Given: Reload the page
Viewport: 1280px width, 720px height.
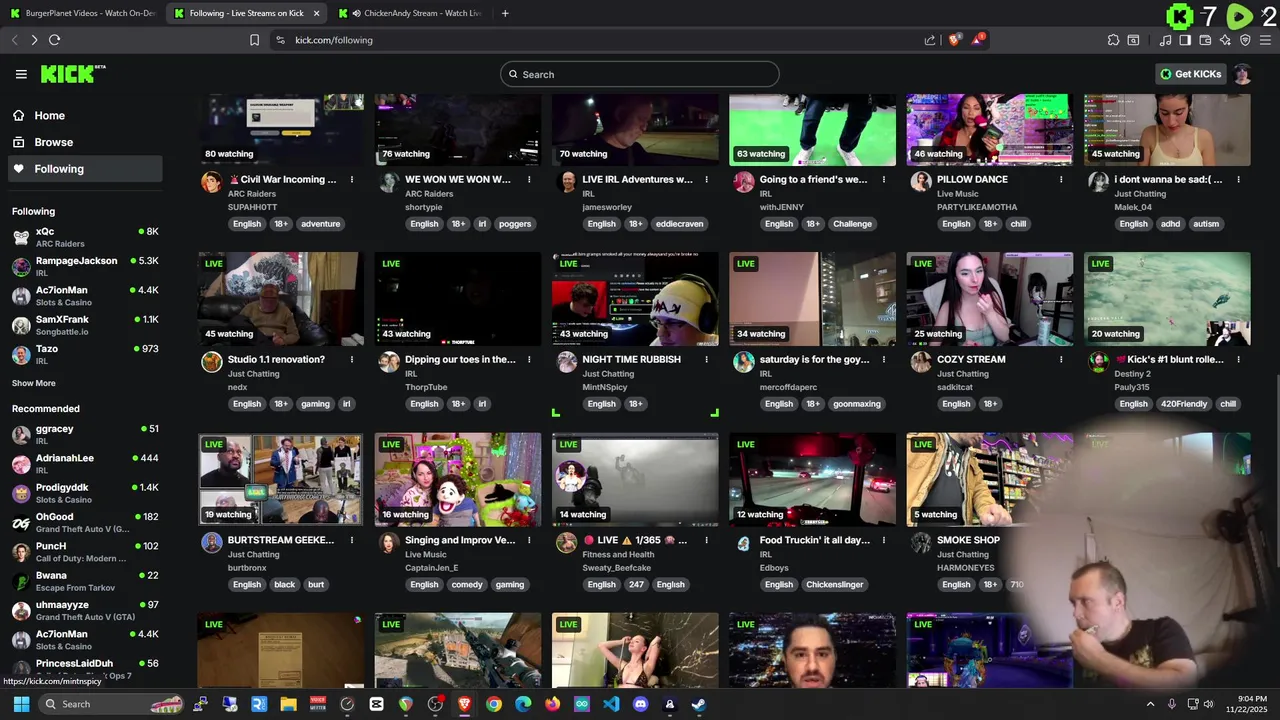Looking at the screenshot, I should (54, 40).
